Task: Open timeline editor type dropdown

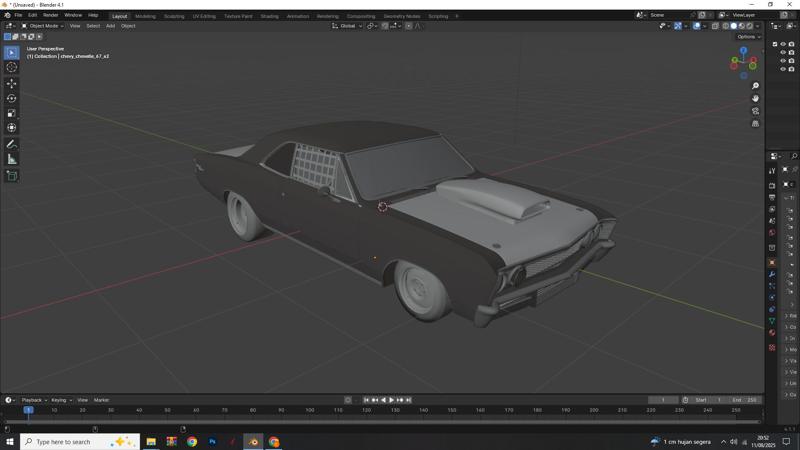Action: (10, 400)
